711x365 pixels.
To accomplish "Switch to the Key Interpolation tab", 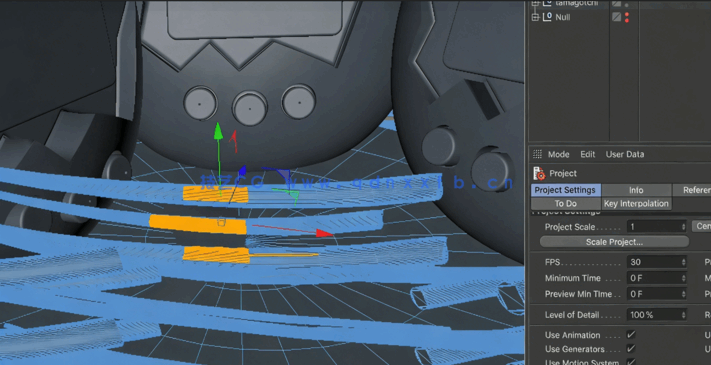I will pyautogui.click(x=636, y=204).
